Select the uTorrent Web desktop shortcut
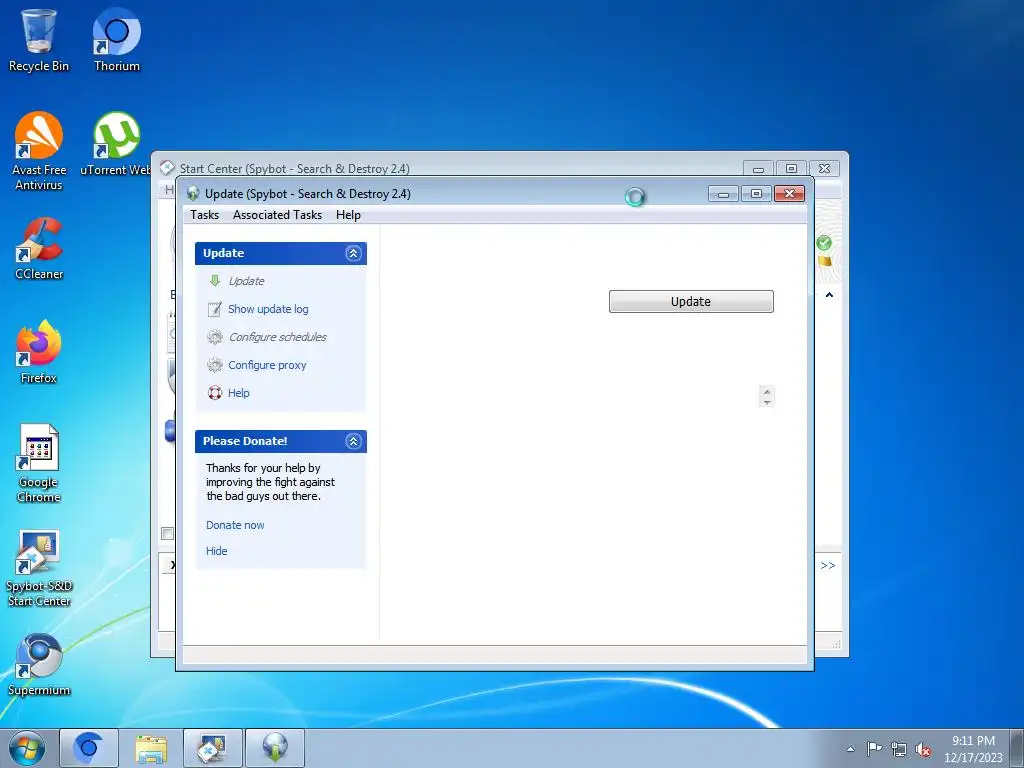The image size is (1024, 768). pos(116,144)
